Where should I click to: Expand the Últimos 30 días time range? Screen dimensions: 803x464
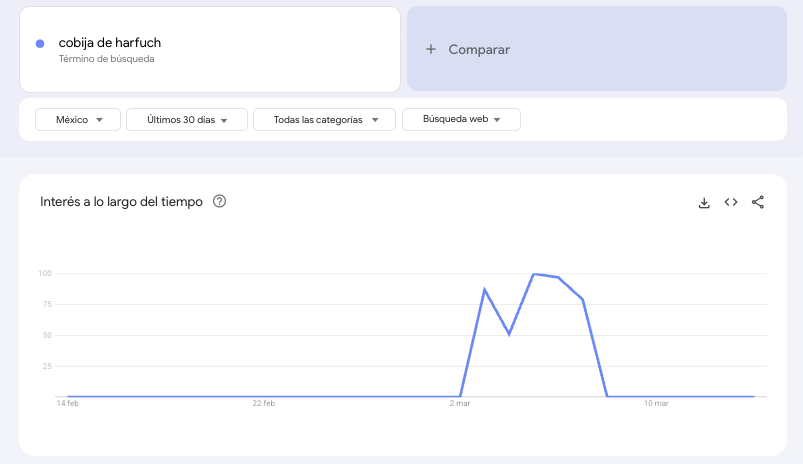(187, 119)
